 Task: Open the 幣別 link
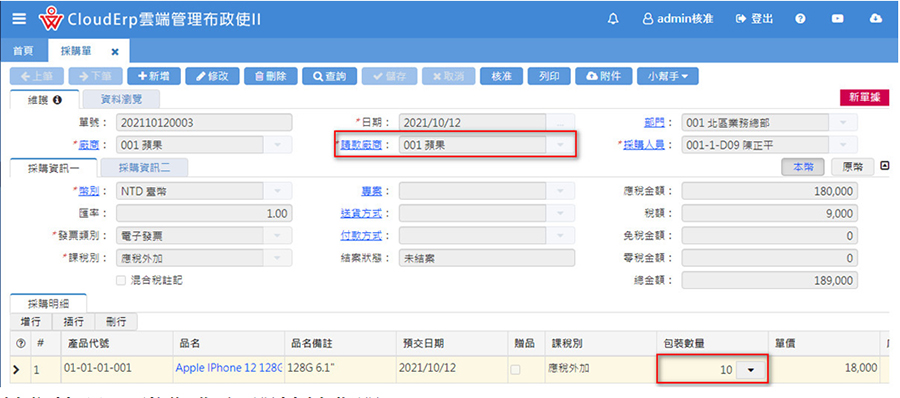click(88, 191)
